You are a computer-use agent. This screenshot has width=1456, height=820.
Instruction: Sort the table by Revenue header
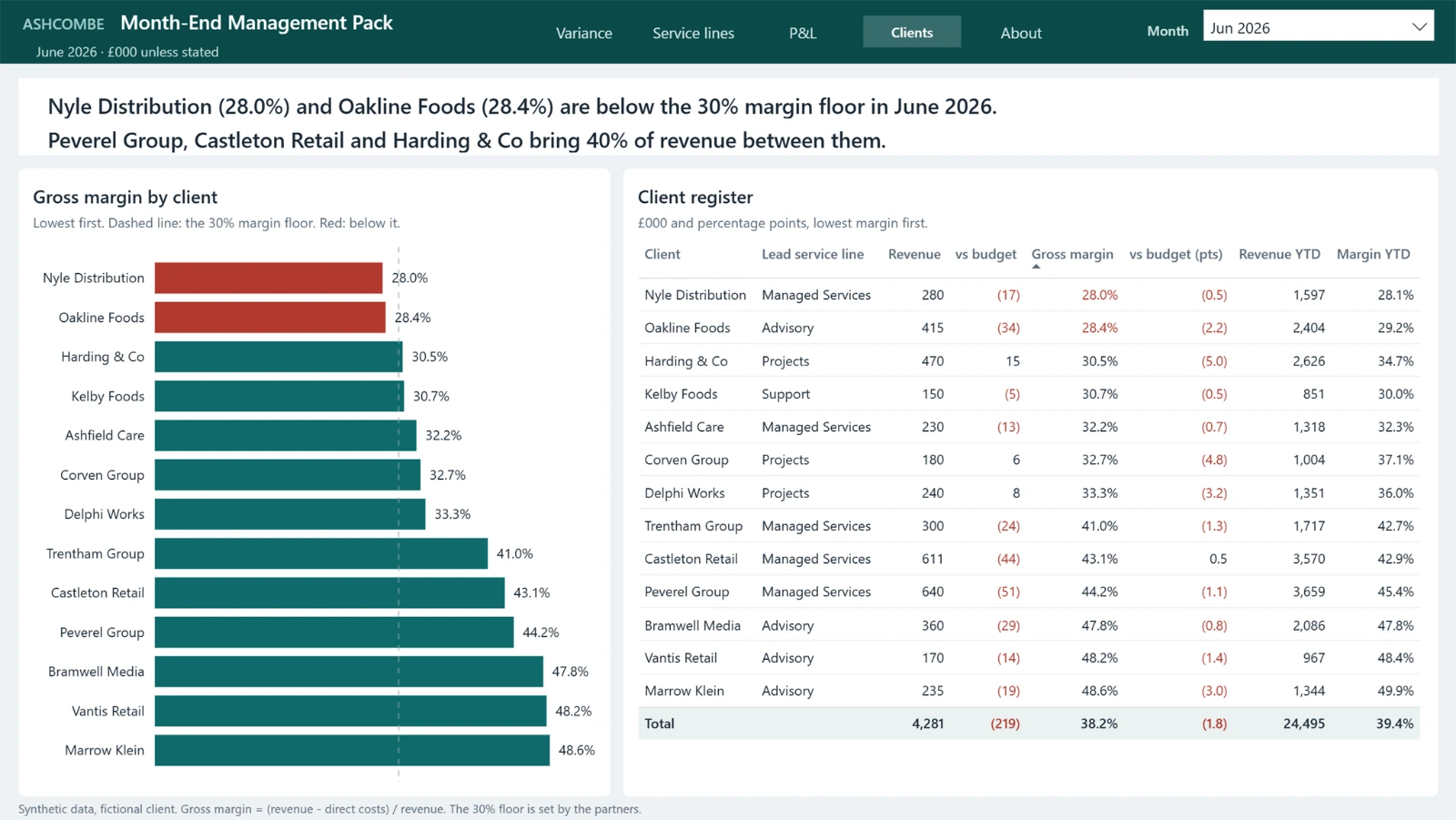tap(914, 254)
